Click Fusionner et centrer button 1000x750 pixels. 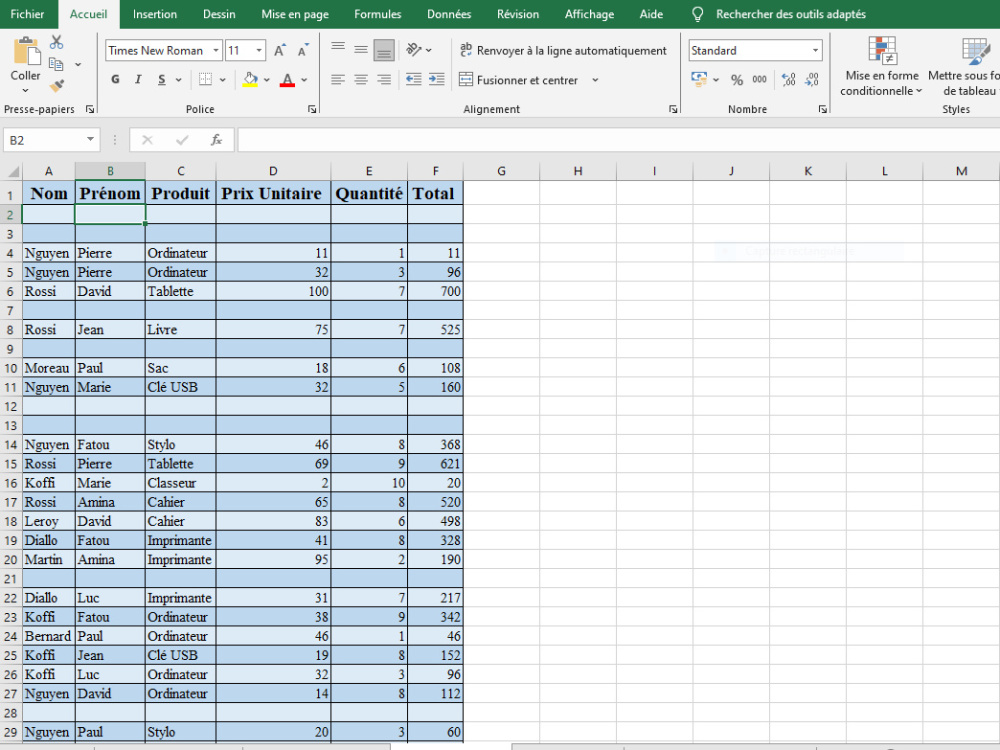(518, 80)
